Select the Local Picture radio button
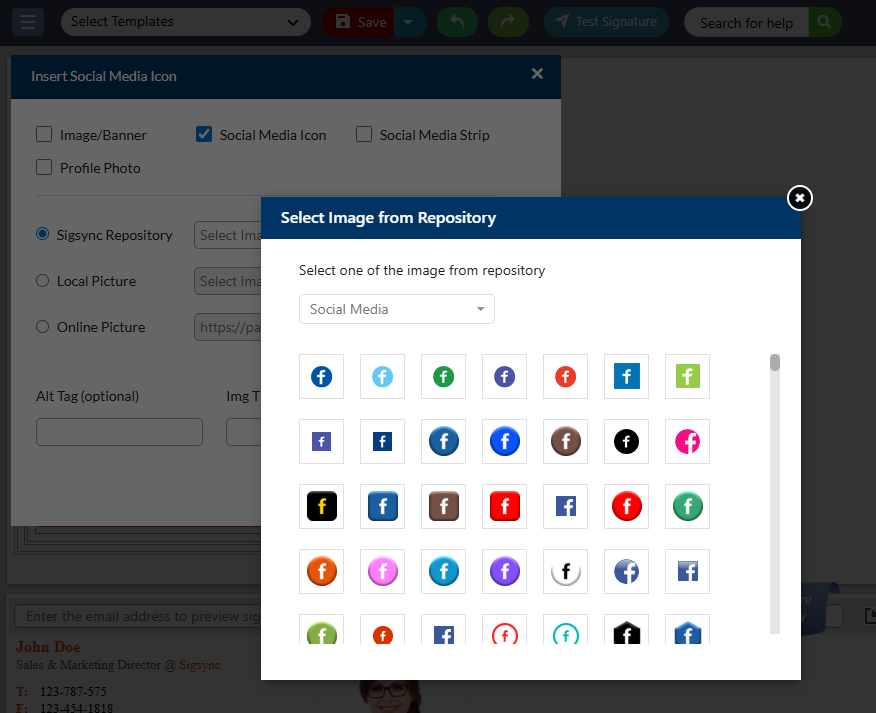876x713 pixels. pos(43,281)
